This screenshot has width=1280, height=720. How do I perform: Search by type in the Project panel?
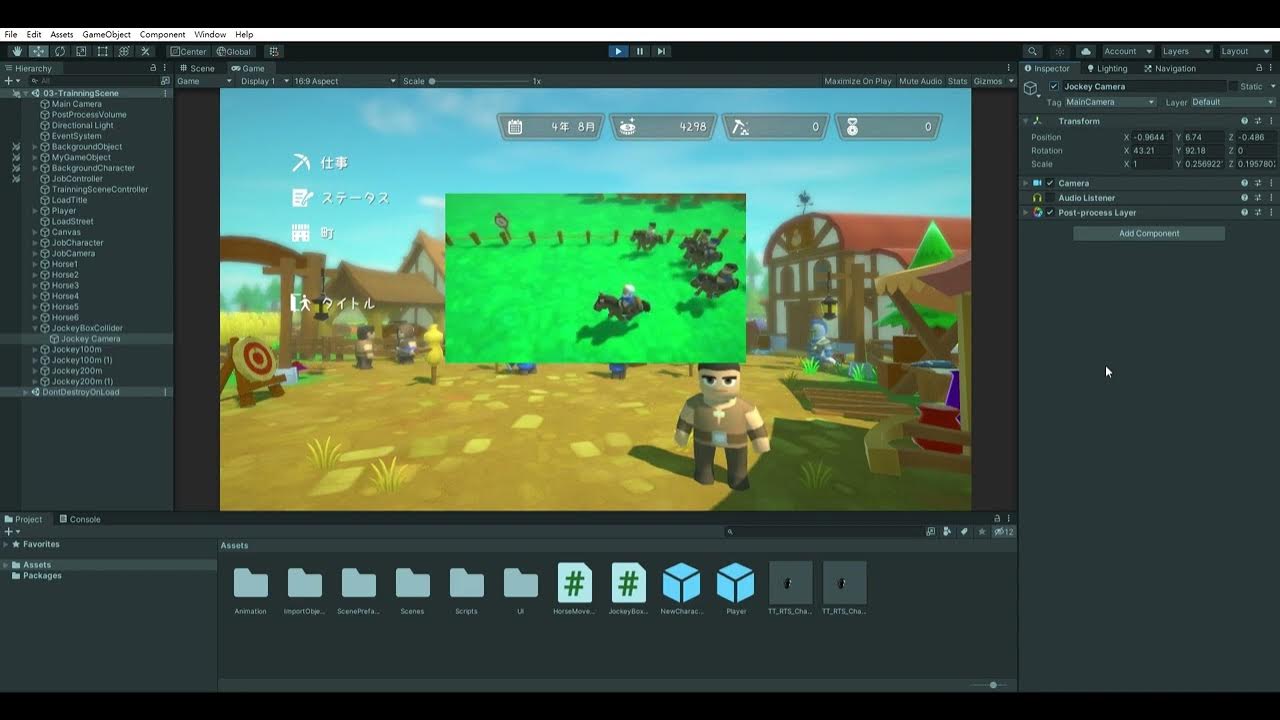click(947, 532)
